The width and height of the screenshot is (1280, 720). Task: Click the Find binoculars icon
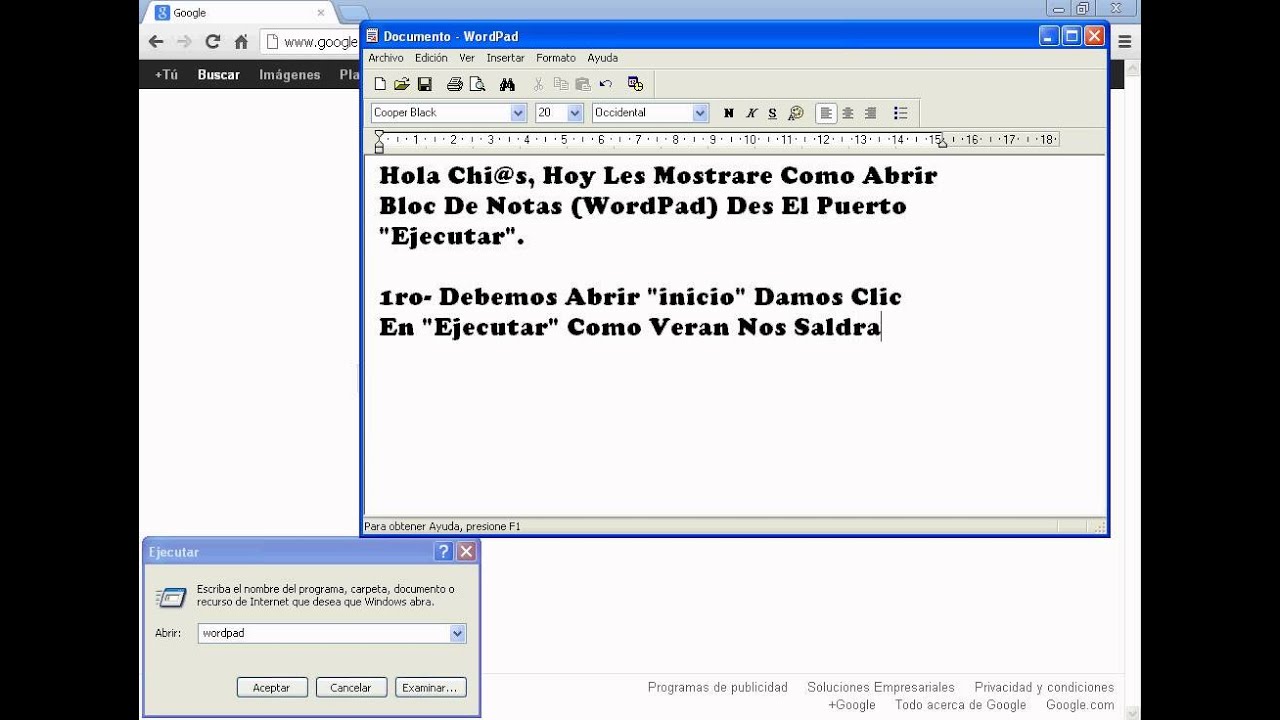point(507,84)
